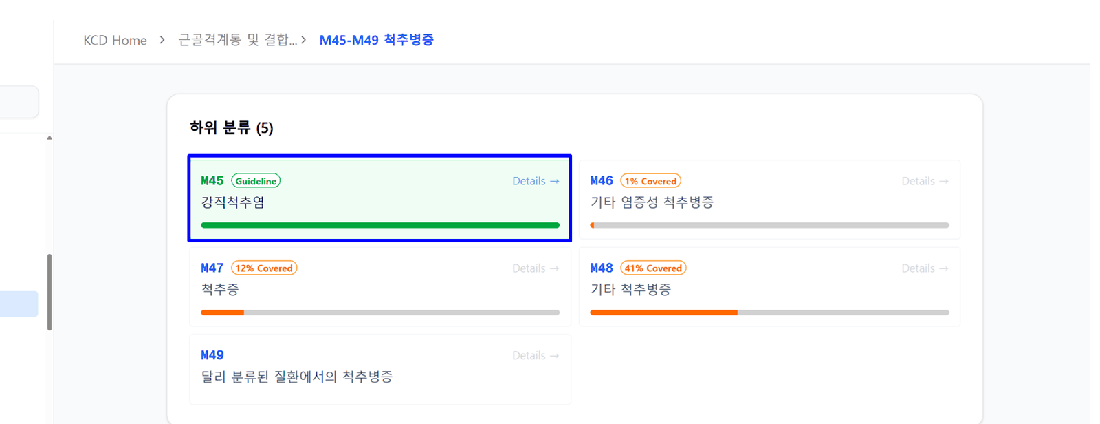Click the M47 coverage progress bar
This screenshot has width=1100, height=424.
click(x=380, y=312)
